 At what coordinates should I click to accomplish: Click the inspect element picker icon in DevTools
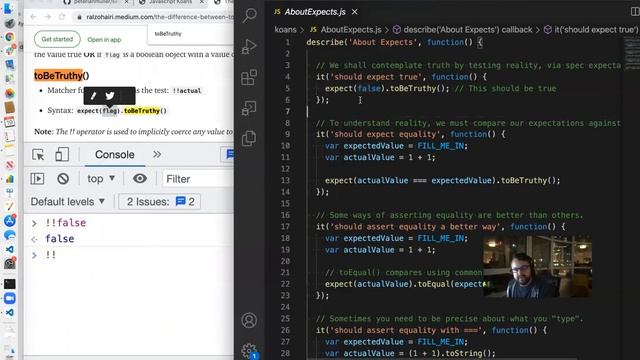pyautogui.click(x=38, y=155)
